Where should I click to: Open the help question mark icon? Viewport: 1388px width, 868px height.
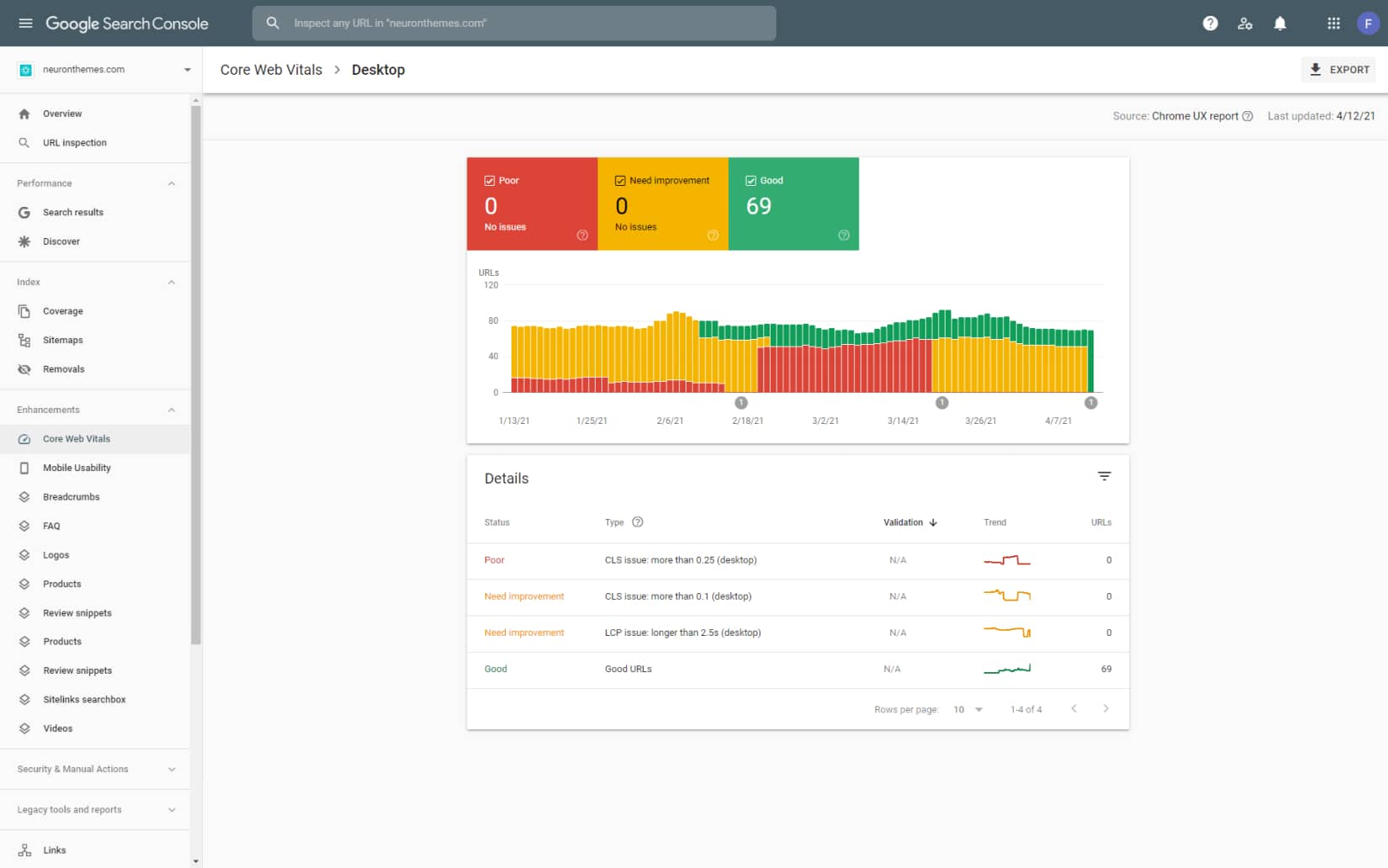point(1210,23)
